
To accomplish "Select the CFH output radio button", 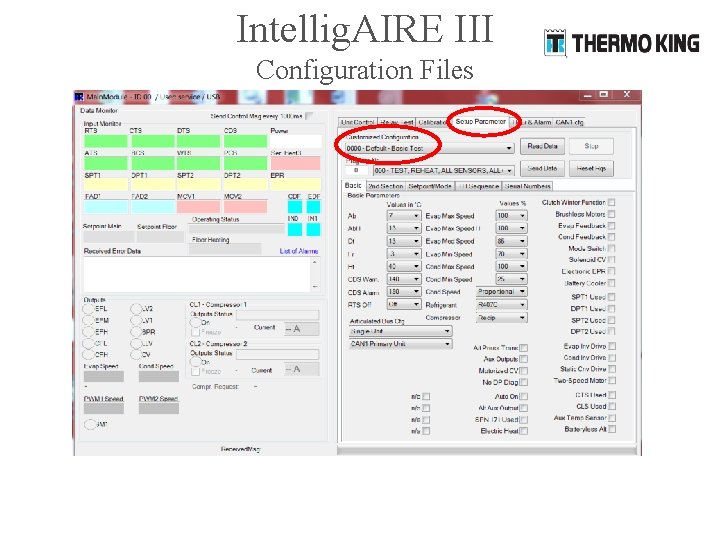I will (x=88, y=354).
